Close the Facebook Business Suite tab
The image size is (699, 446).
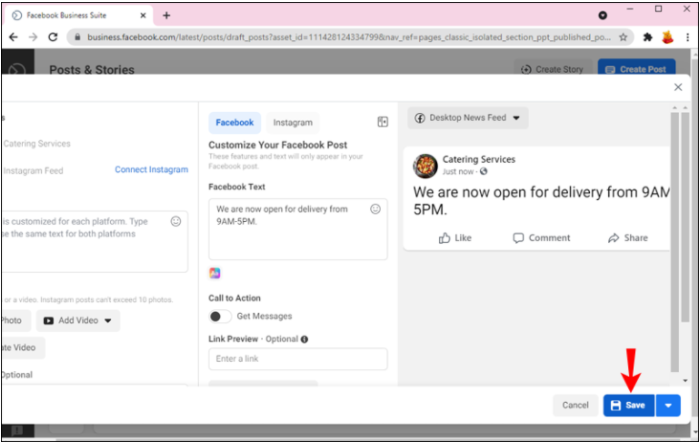[x=143, y=16]
